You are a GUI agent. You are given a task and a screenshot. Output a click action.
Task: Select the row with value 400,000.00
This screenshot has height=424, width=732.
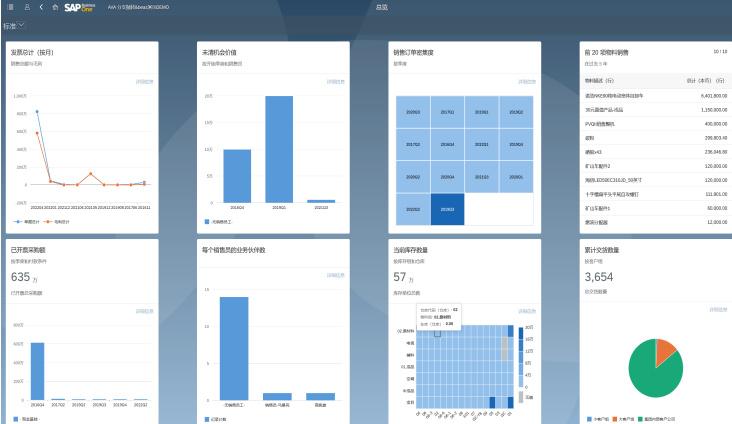656,124
